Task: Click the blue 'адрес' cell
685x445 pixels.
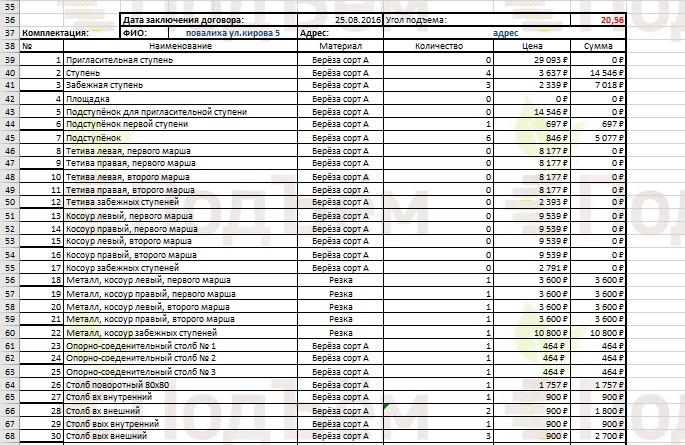Action: 505,33
